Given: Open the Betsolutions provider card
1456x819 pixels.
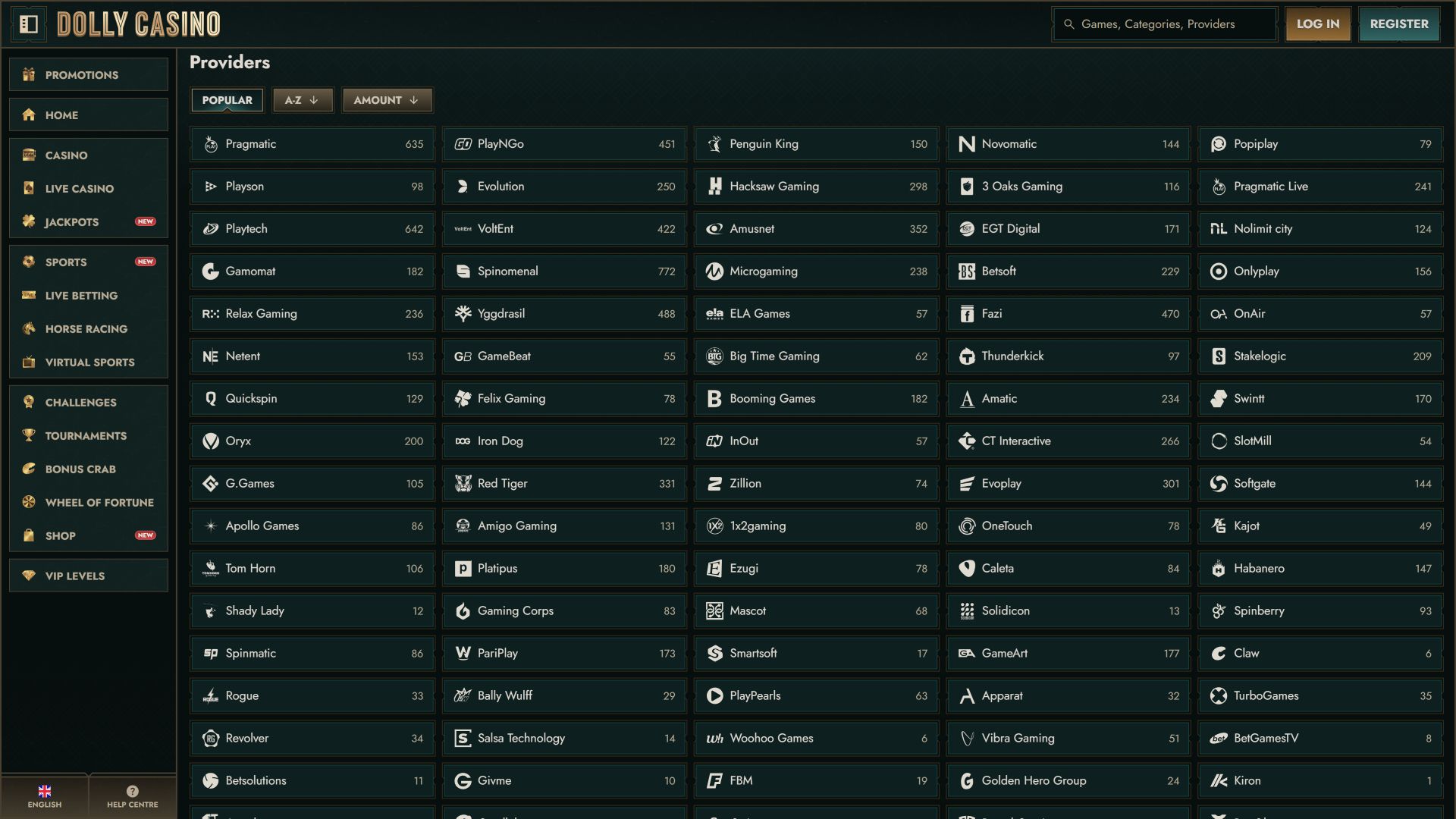Looking at the screenshot, I should (x=312, y=781).
